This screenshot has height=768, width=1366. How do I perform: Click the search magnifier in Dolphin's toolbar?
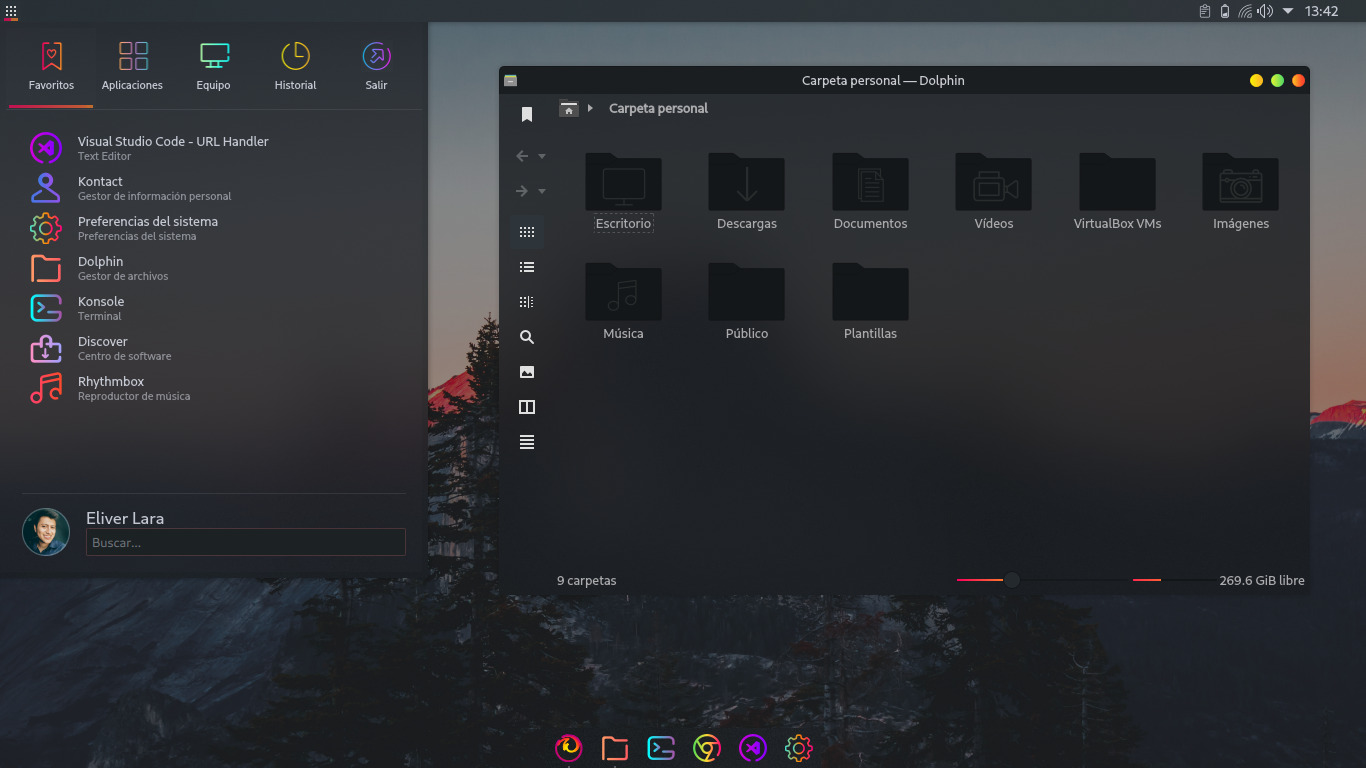tap(527, 337)
